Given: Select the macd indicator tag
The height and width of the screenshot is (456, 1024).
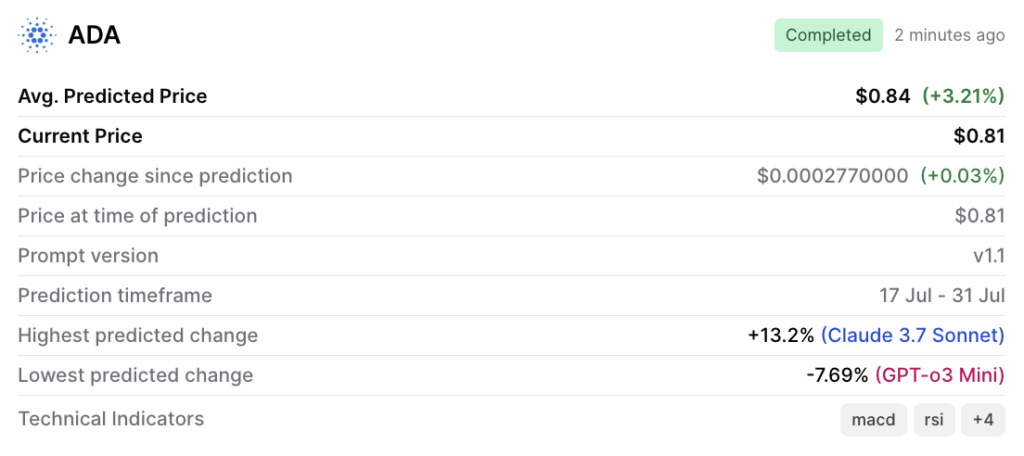Looking at the screenshot, I should click(873, 420).
